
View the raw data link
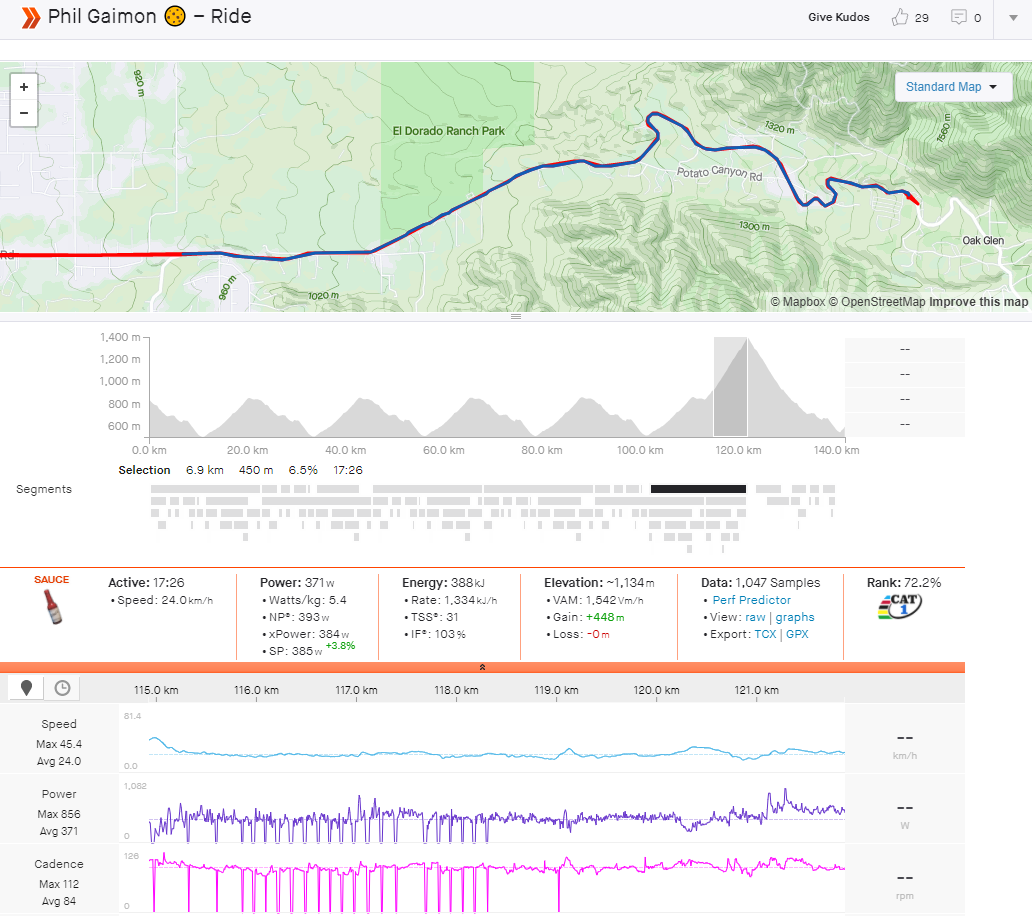[x=755, y=617]
